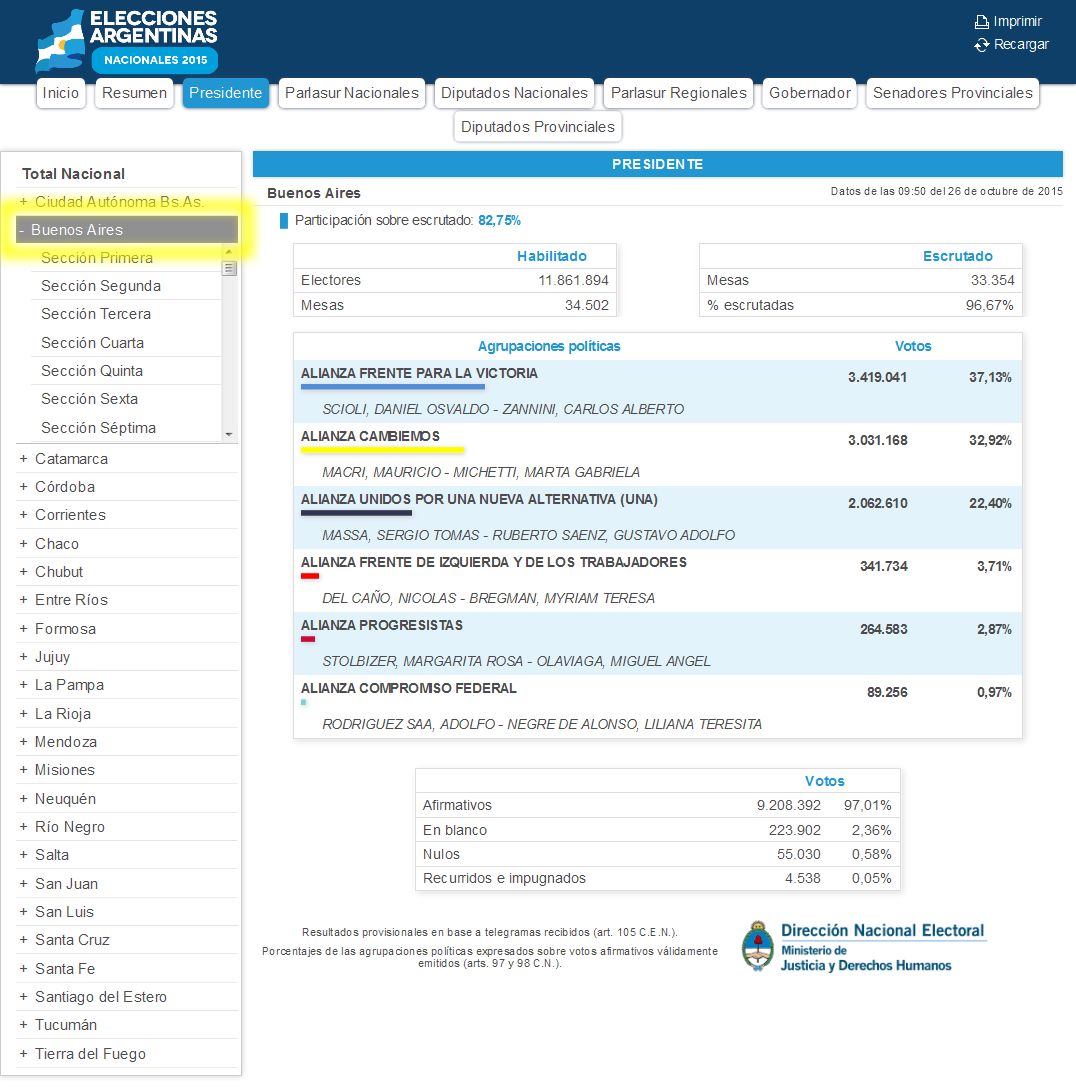Select Total Nacional in the sidebar
The width and height of the screenshot is (1076, 1091).
(x=74, y=174)
